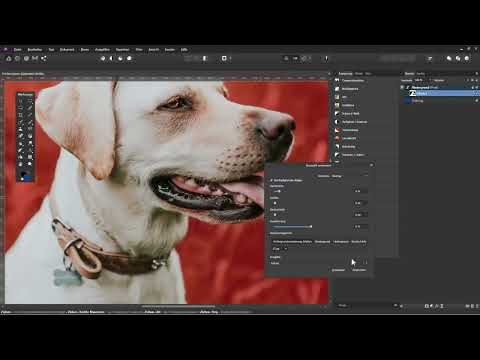The image size is (480, 360).
Task: Open the brush width dropdown below mode buttons
Action: pyautogui.click(x=279, y=249)
